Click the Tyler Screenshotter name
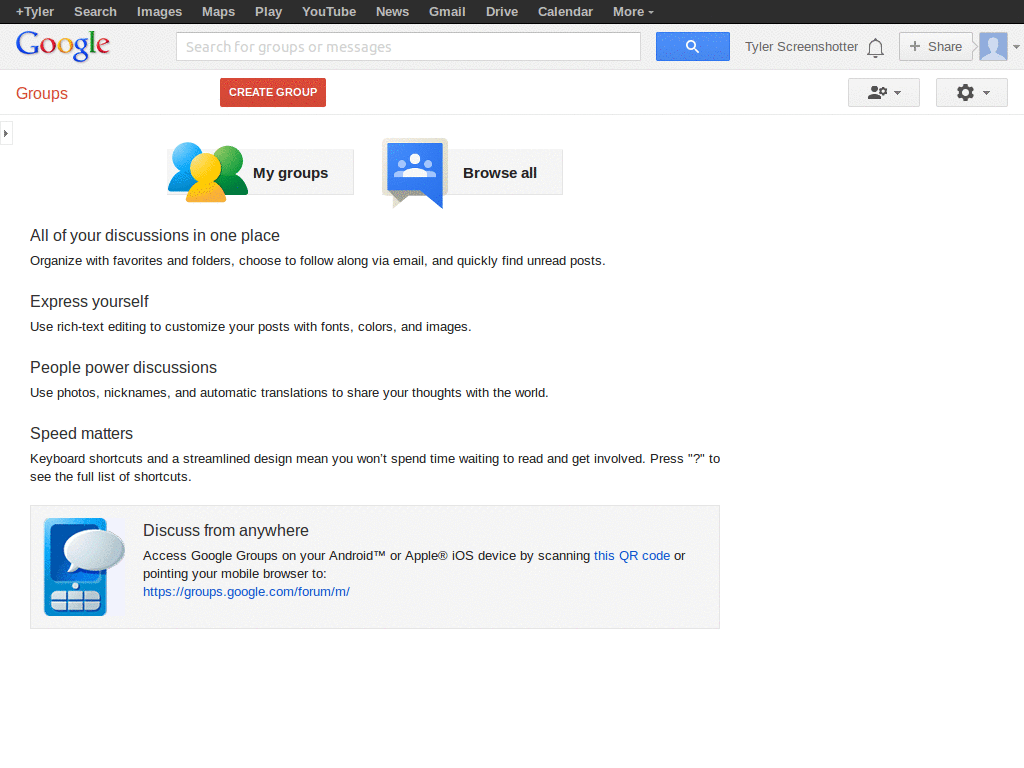Image resolution: width=1024 pixels, height=768 pixels. click(x=801, y=47)
